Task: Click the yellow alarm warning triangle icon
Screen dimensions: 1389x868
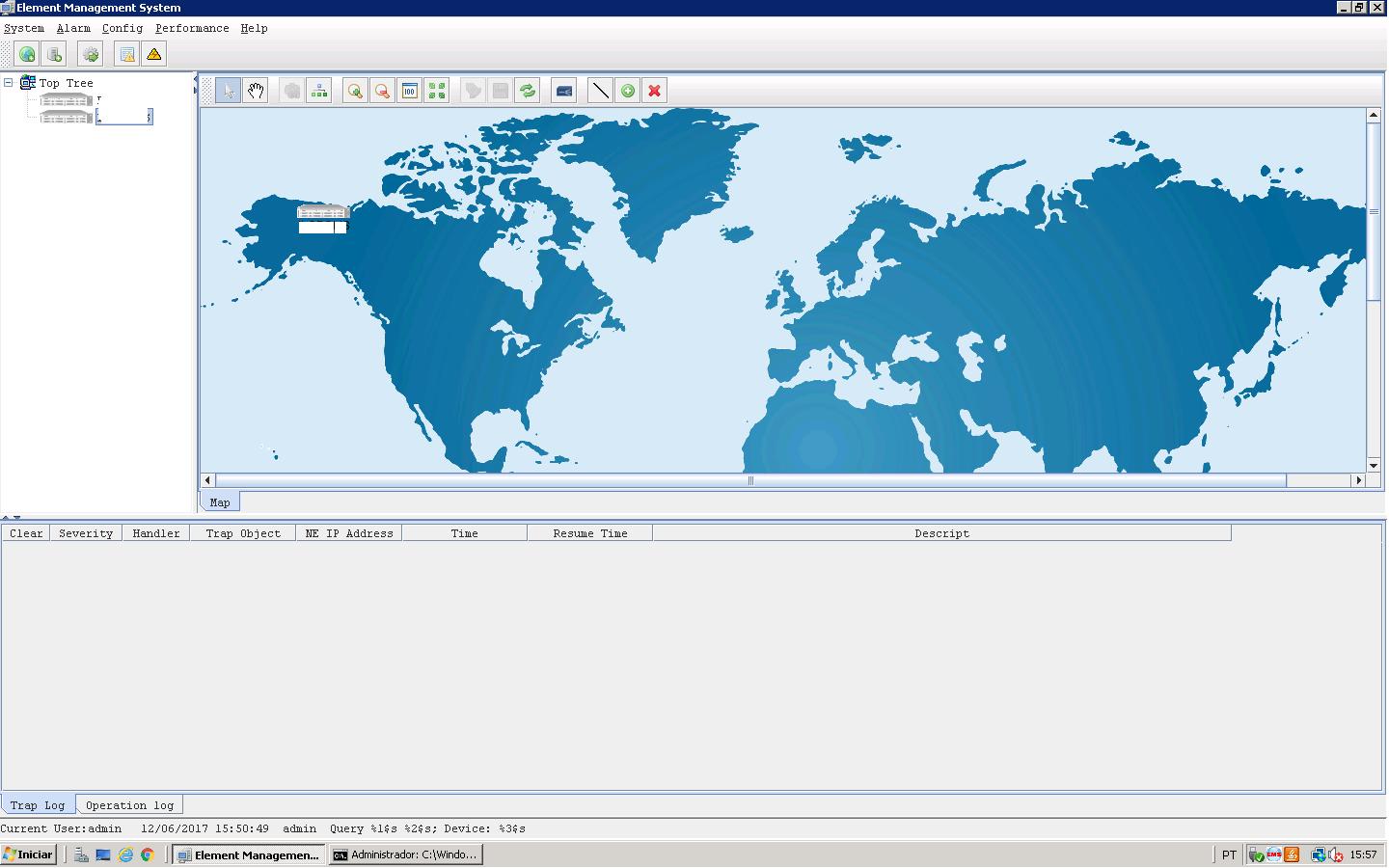Action: (154, 55)
